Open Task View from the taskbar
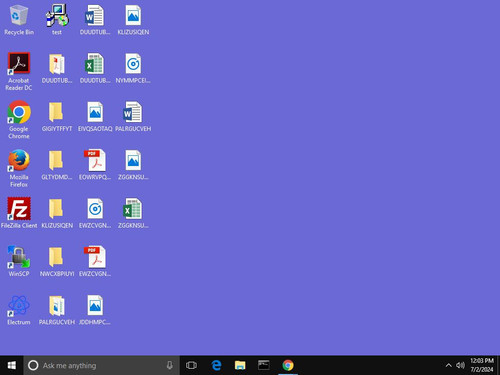Screen dimensions: 500x375 191,365
